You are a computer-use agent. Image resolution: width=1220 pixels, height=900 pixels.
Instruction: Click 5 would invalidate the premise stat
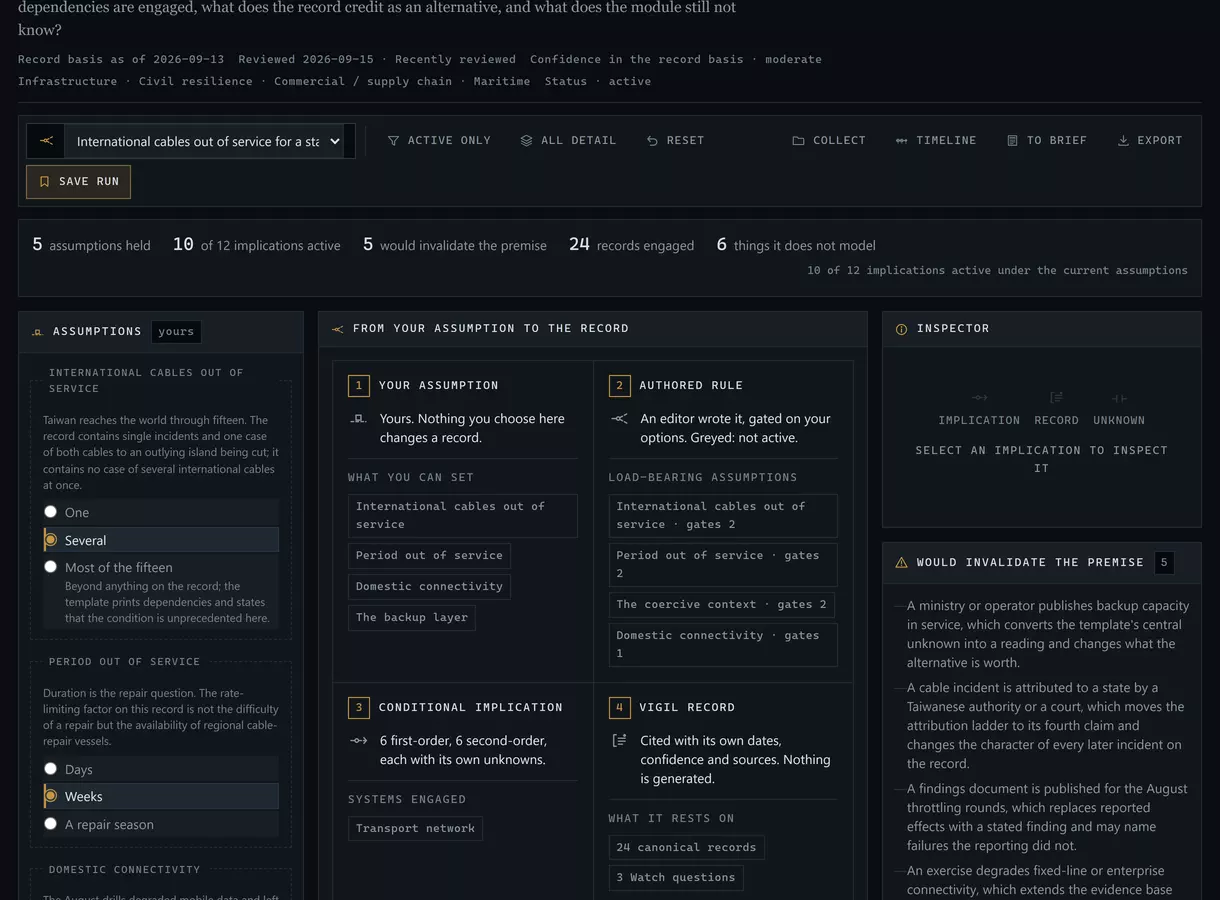454,245
